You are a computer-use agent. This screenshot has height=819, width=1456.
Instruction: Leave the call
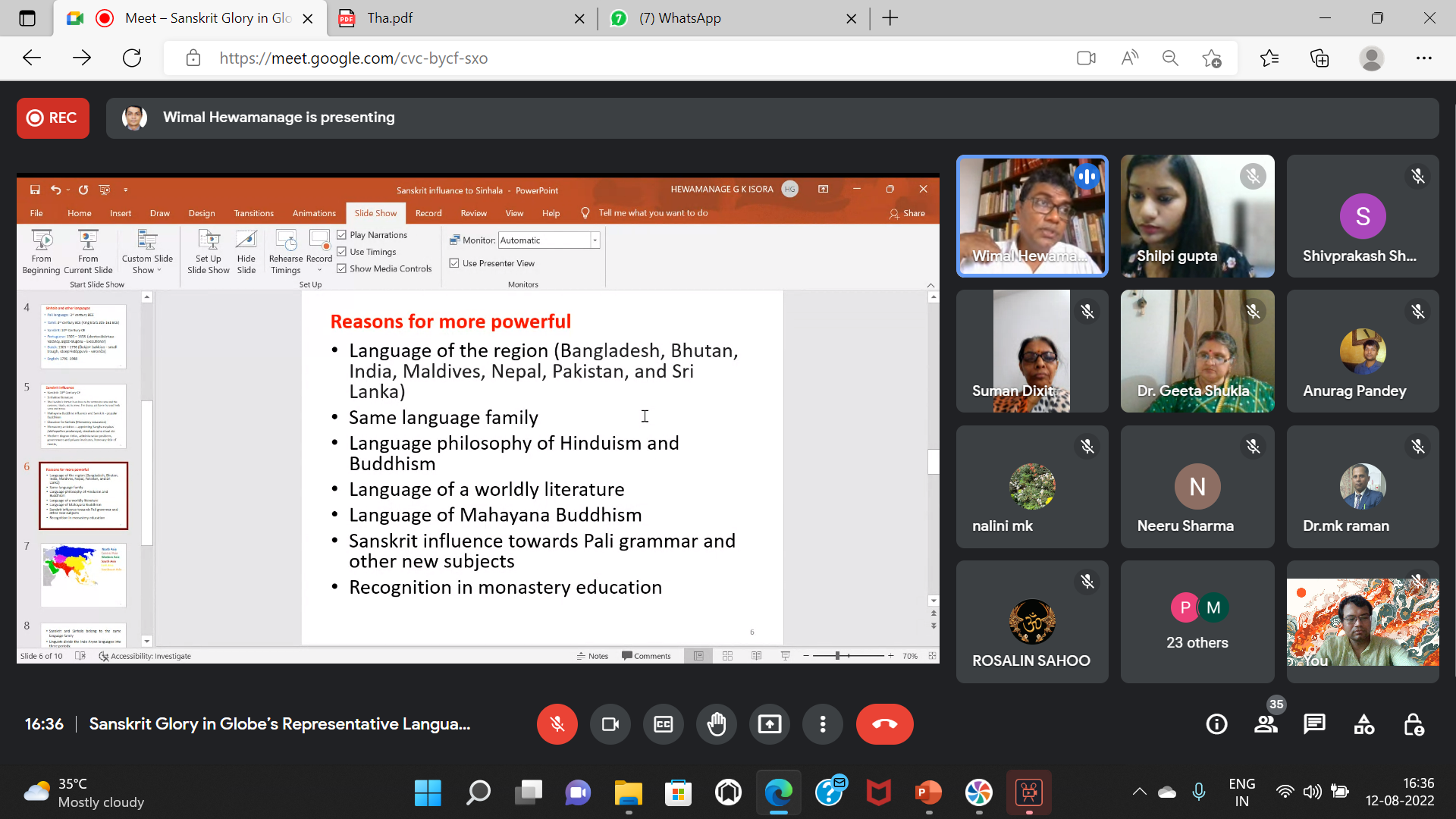coord(884,724)
